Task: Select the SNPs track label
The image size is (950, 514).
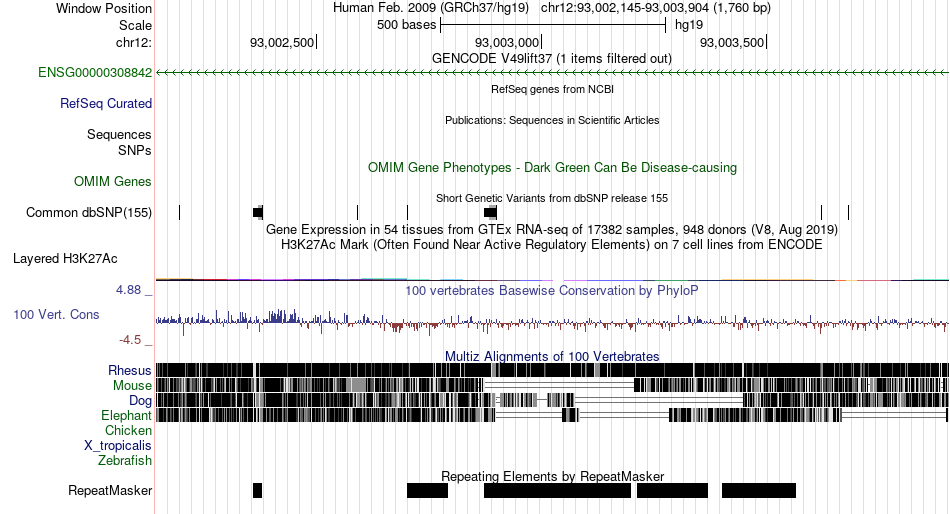Action: [135, 150]
